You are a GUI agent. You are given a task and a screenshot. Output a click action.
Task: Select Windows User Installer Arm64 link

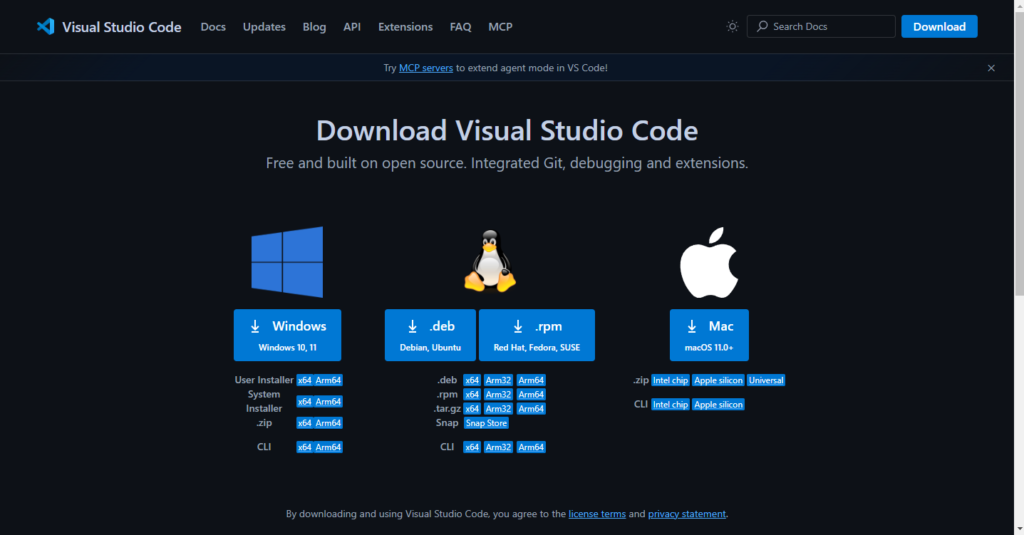[x=329, y=380]
